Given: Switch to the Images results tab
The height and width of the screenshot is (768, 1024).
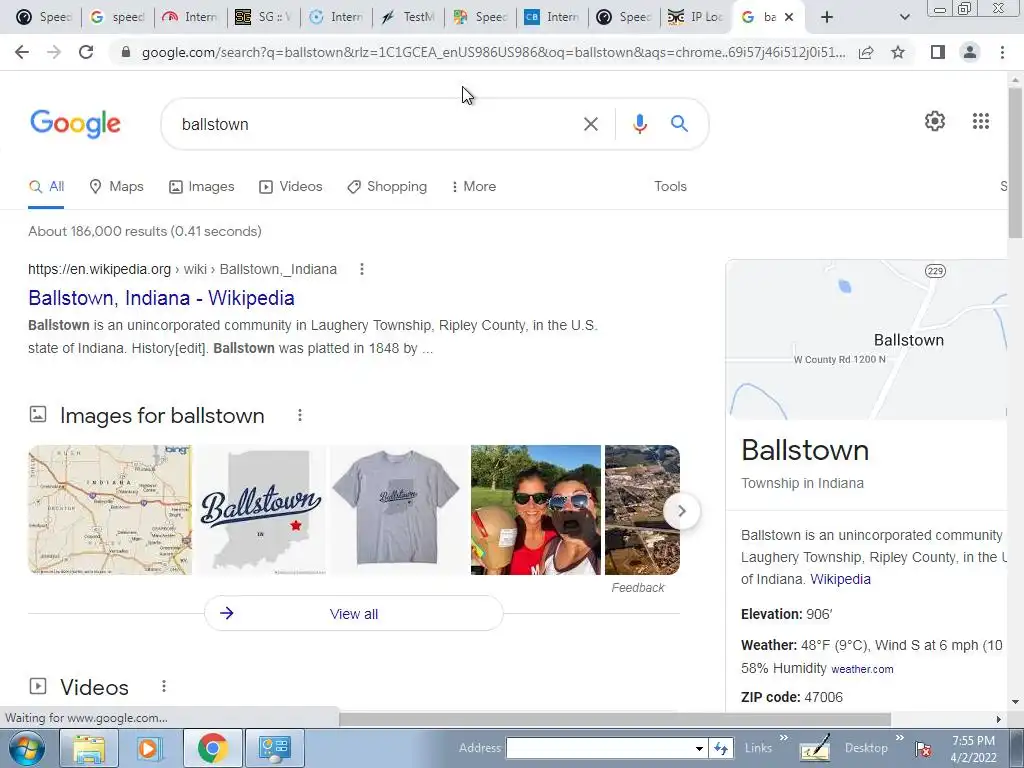Looking at the screenshot, I should 201,187.
